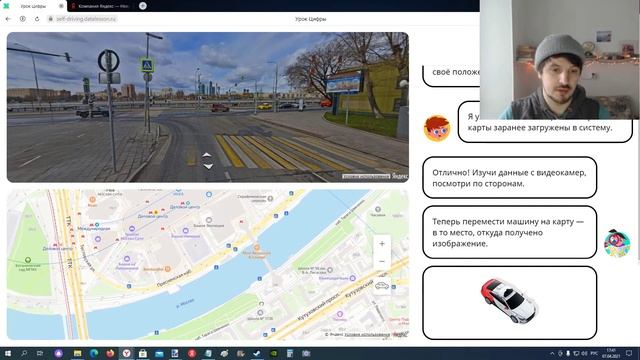Open NVIDIA app from taskbar
The image size is (640, 360).
[x=273, y=353]
